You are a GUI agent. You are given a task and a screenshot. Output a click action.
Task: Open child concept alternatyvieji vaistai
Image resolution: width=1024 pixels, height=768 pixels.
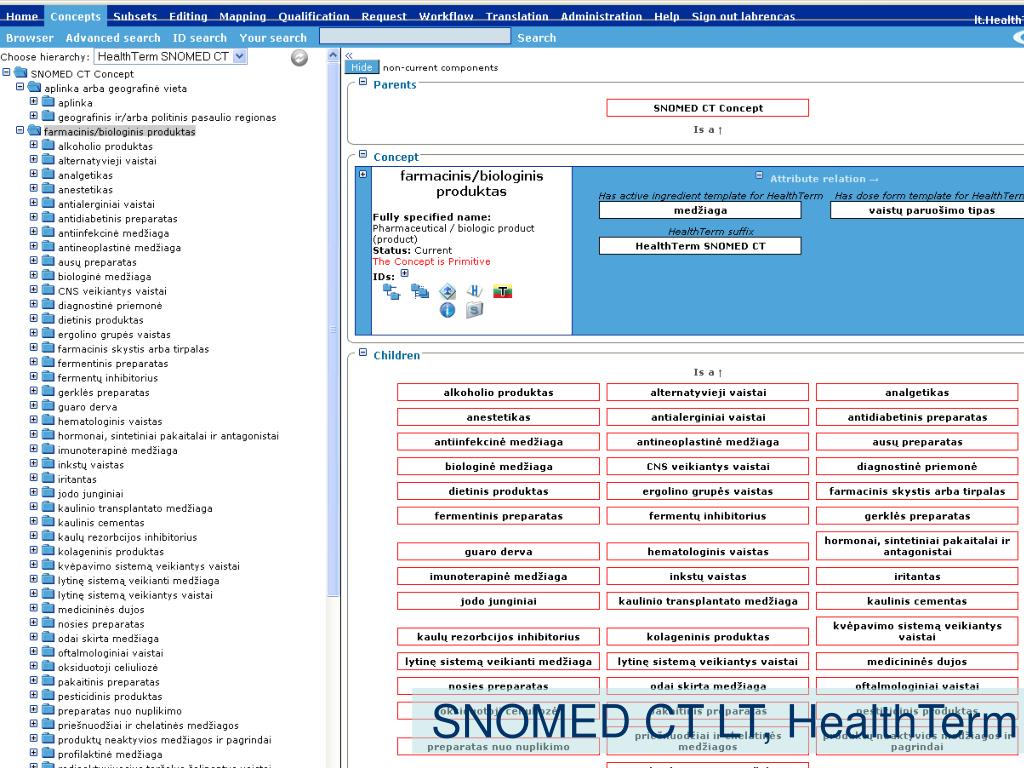point(708,392)
